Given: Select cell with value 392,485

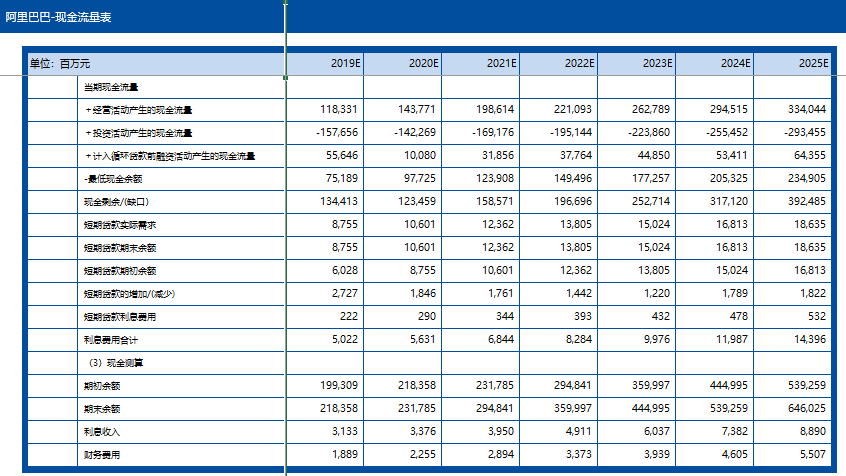Looking at the screenshot, I should click(793, 202).
